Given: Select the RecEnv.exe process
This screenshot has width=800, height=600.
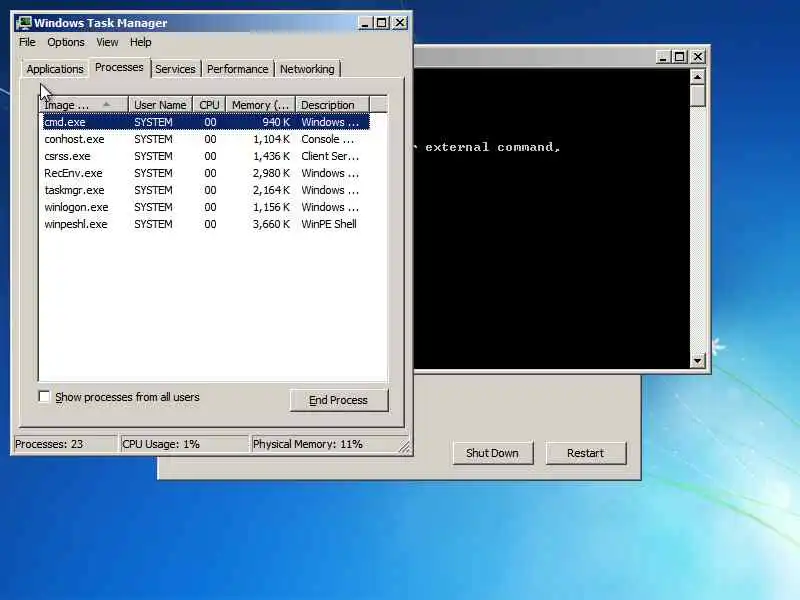Looking at the screenshot, I should click(206, 173).
